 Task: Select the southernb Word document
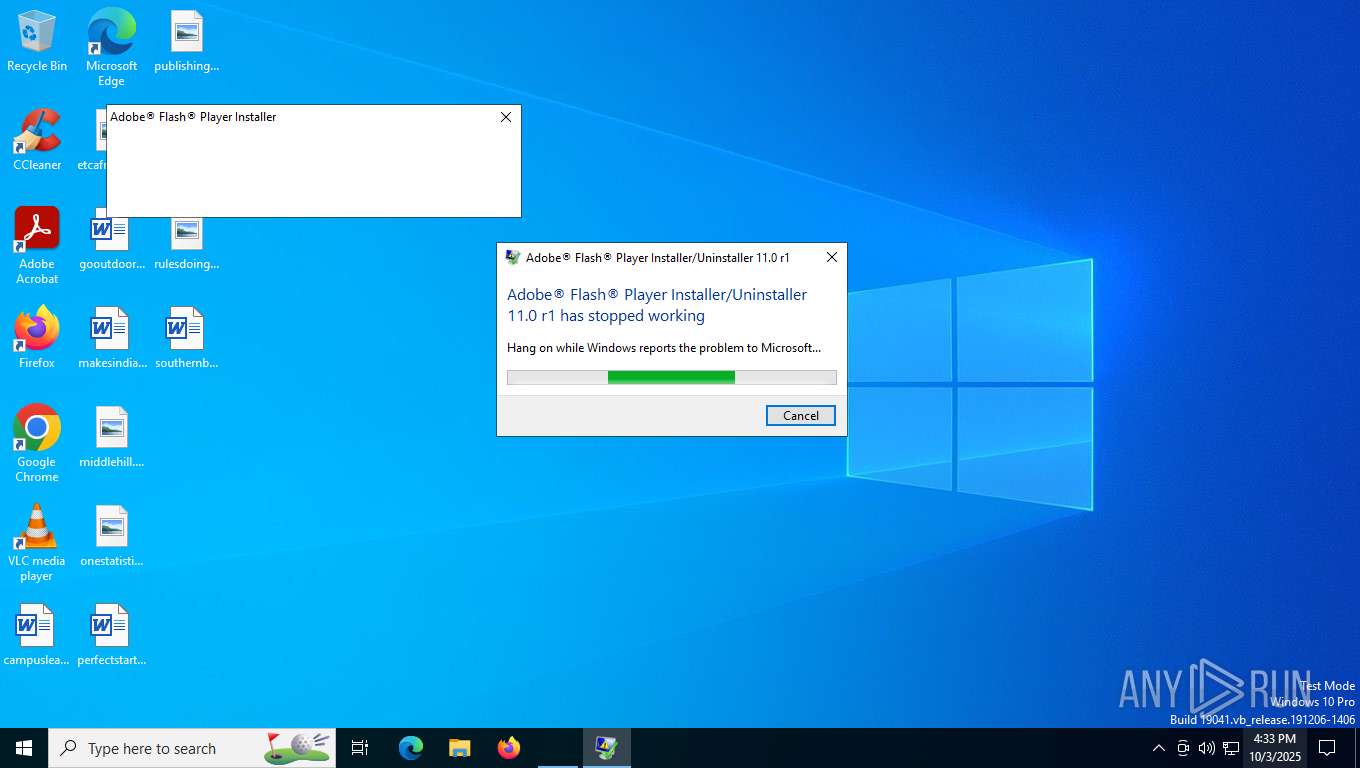pos(186,338)
